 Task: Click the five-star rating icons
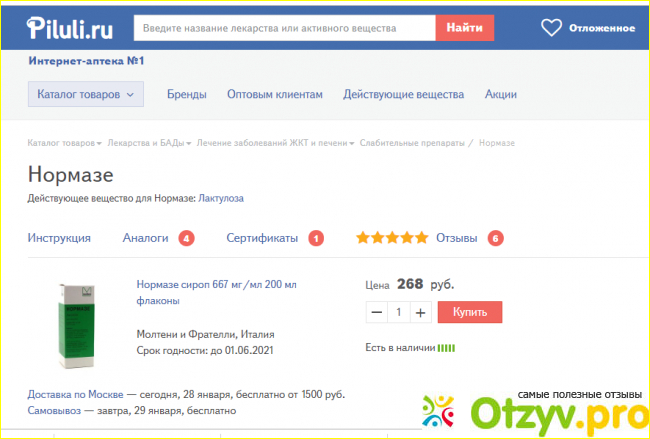(x=392, y=238)
